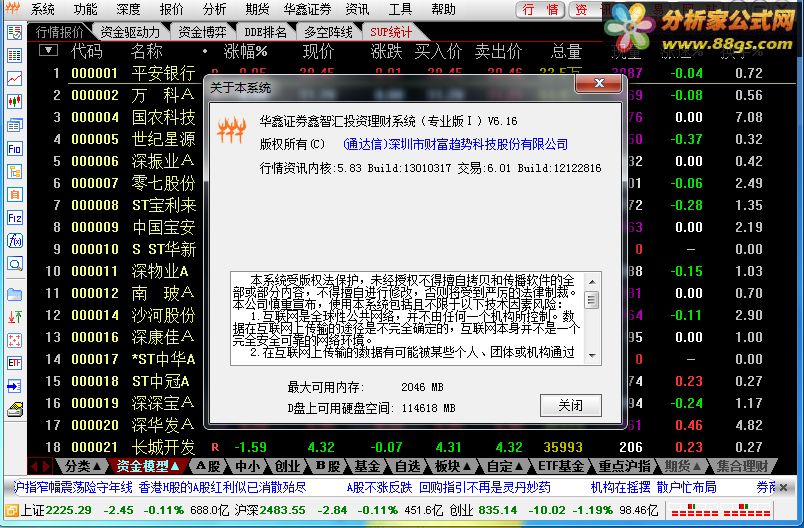Open the f(x) formula manager icon
This screenshot has width=804, height=528.
[14, 240]
